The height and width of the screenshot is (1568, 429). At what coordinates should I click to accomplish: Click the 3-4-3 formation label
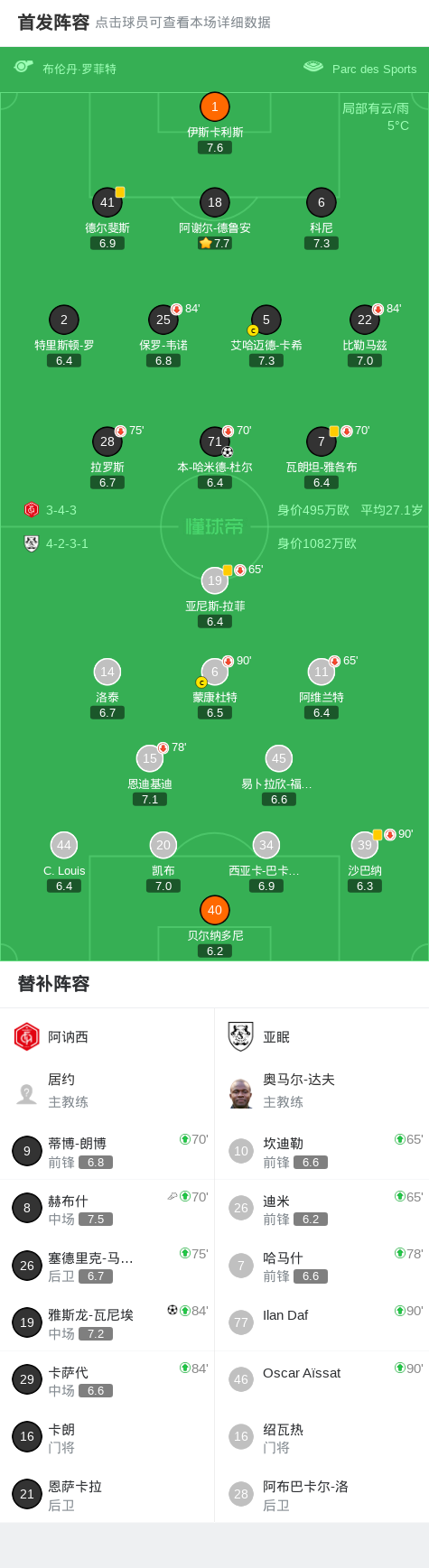[61, 510]
